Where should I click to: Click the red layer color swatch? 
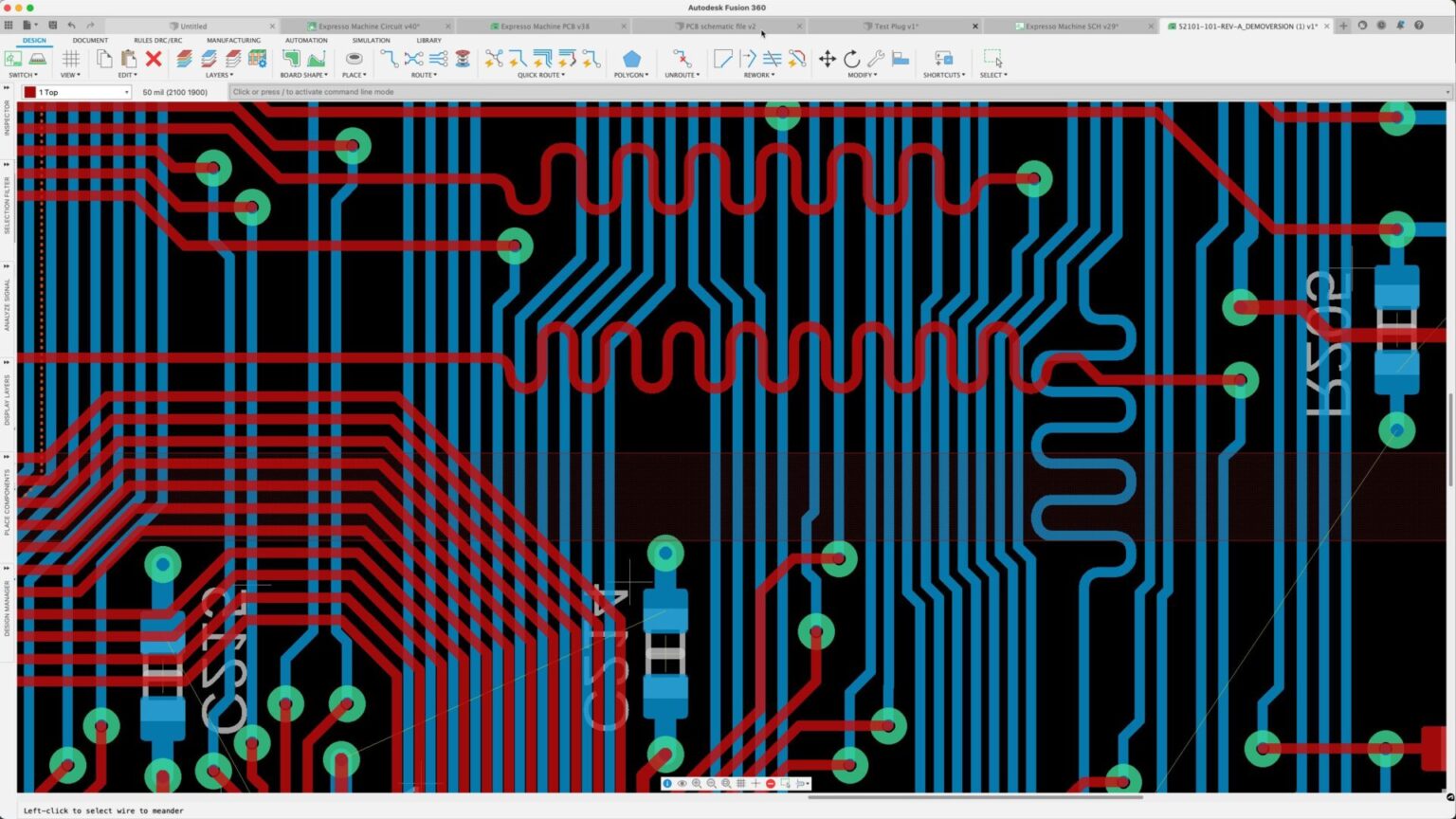tap(31, 92)
